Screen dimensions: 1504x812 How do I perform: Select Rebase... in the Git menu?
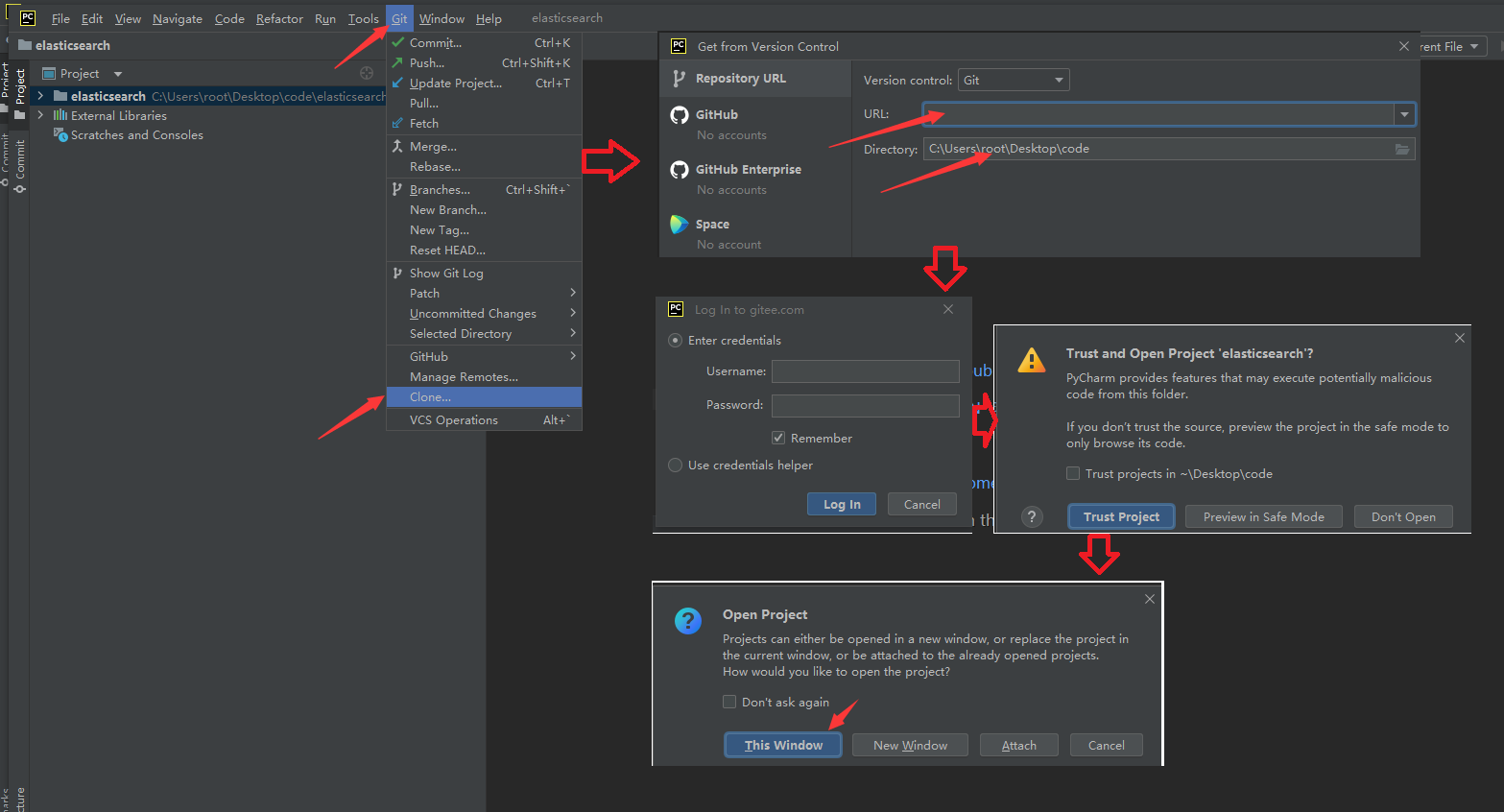point(484,166)
